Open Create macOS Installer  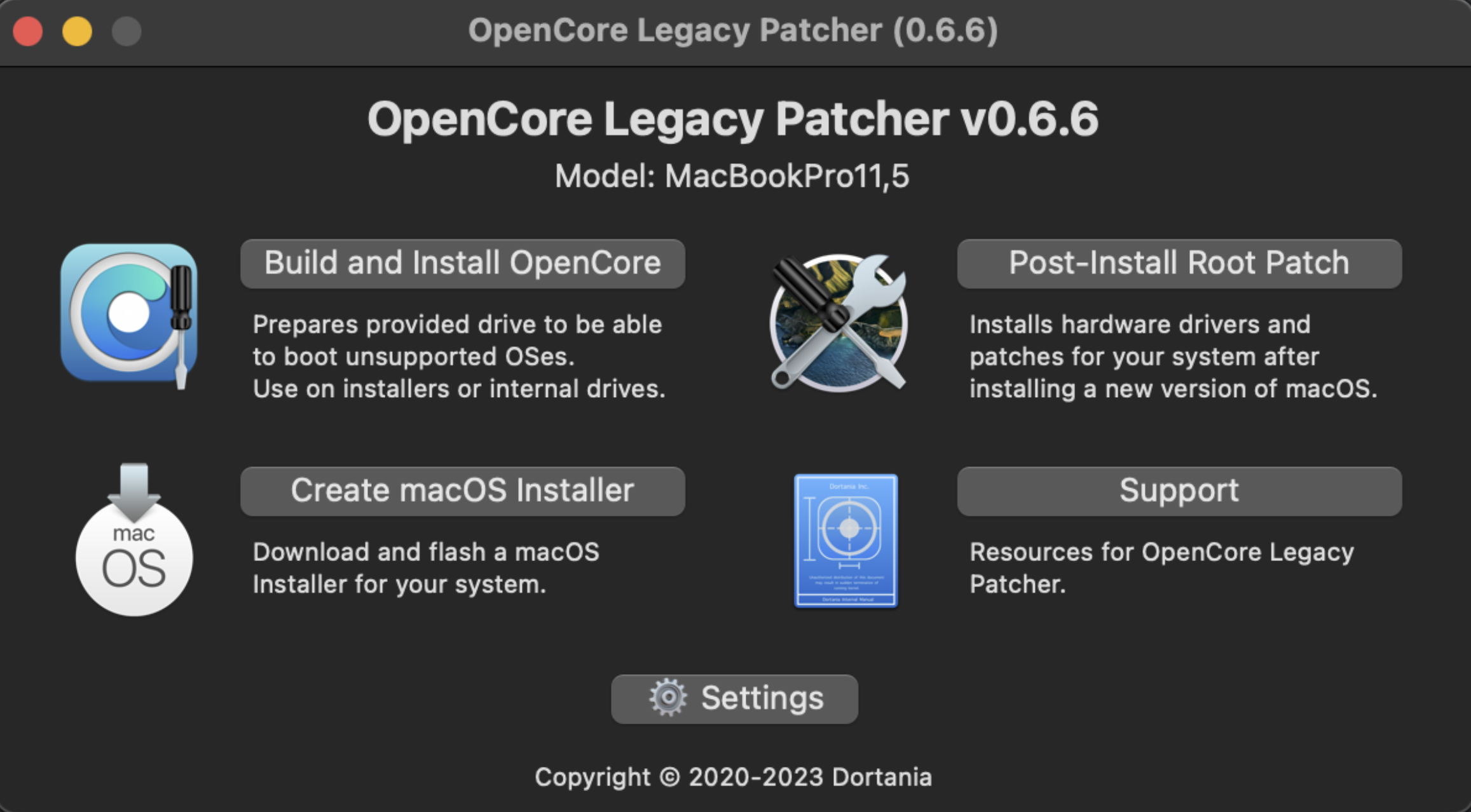[x=462, y=491]
